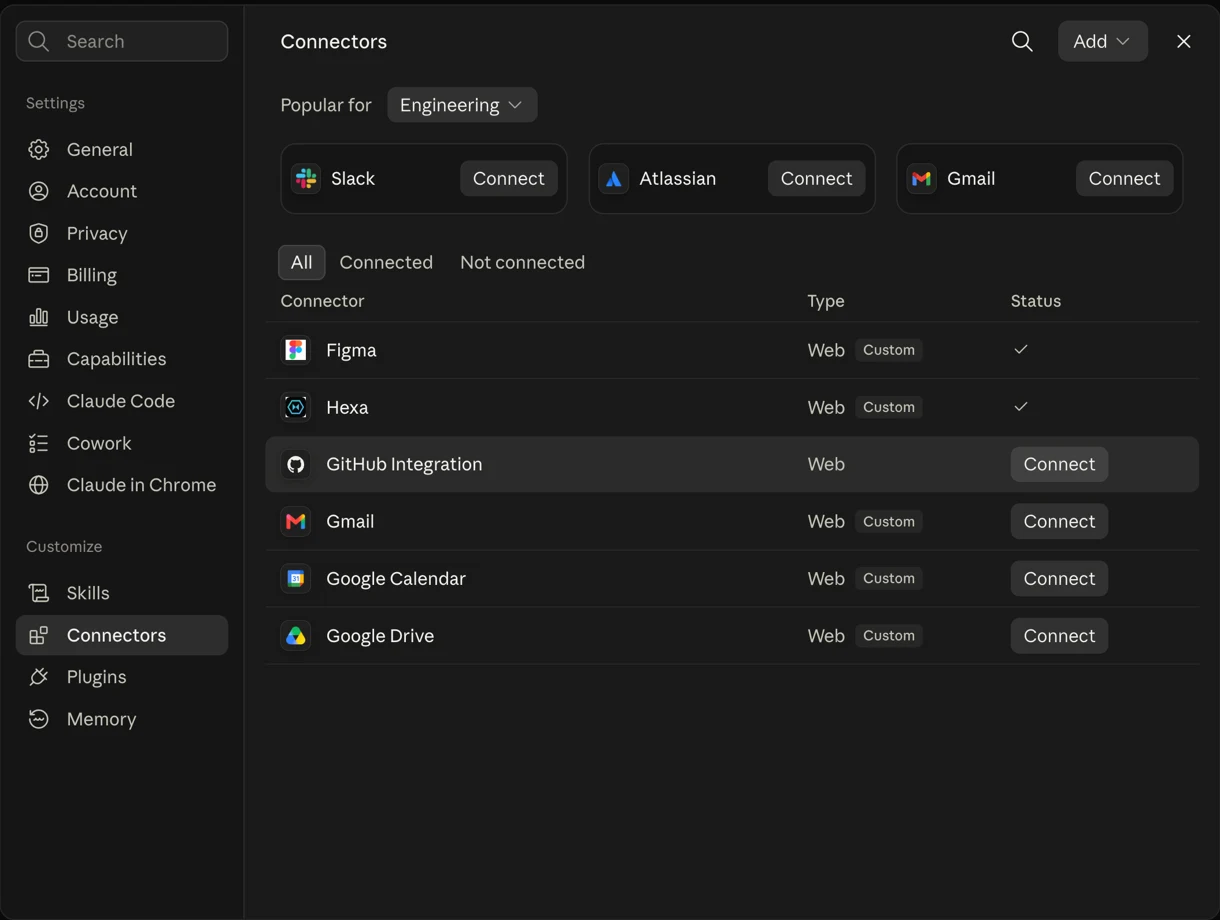This screenshot has width=1220, height=920.
Task: Open the Add dropdown menu
Action: (1103, 41)
